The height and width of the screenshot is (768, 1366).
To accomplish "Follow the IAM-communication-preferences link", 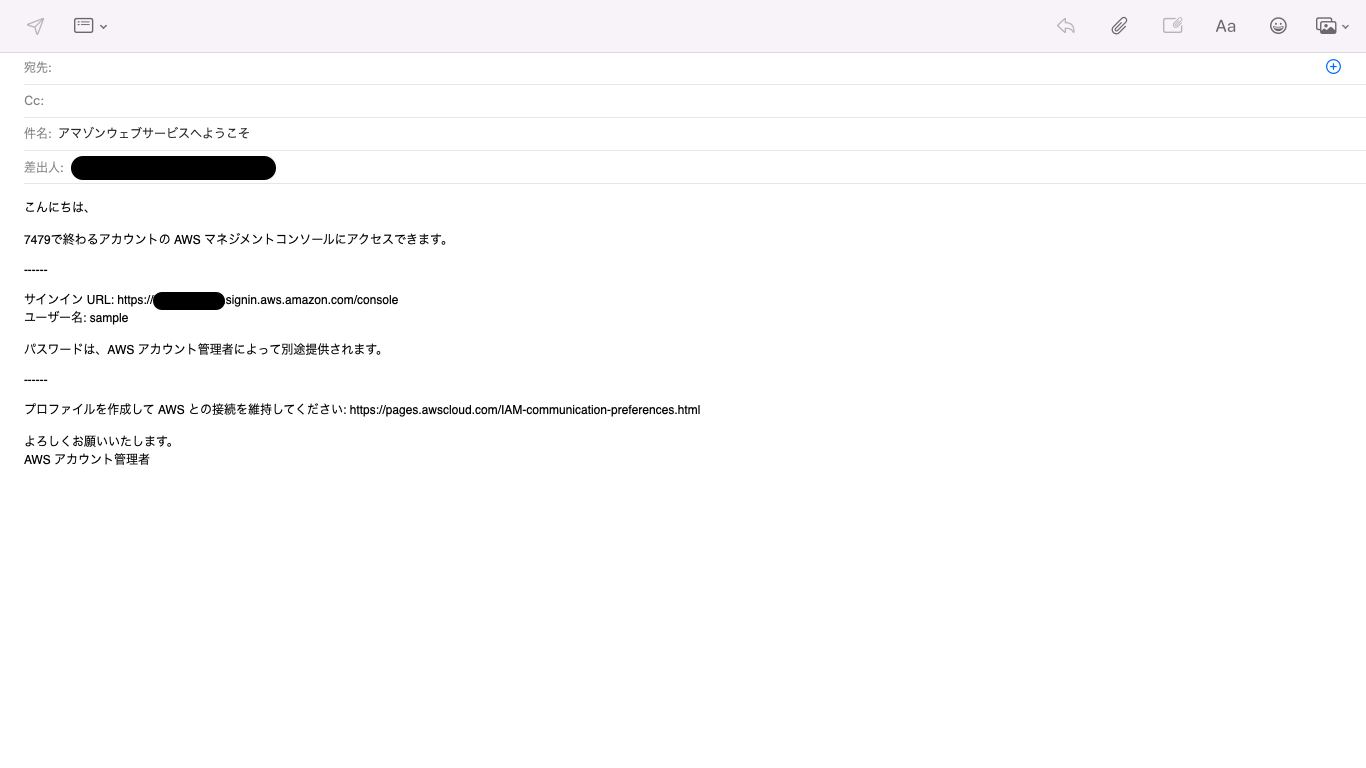I will (525, 409).
